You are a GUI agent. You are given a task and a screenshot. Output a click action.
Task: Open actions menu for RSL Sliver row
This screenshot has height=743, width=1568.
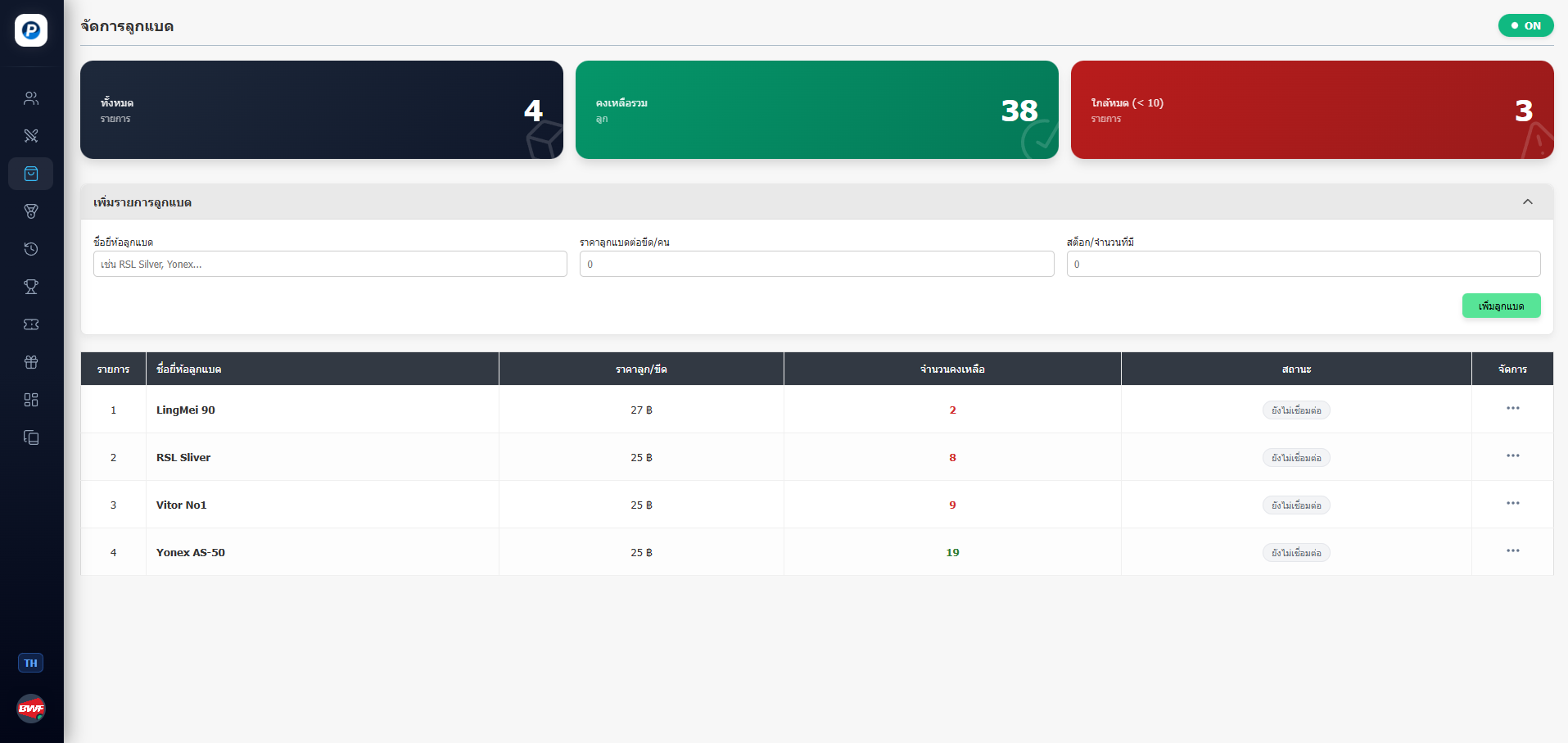(x=1512, y=456)
